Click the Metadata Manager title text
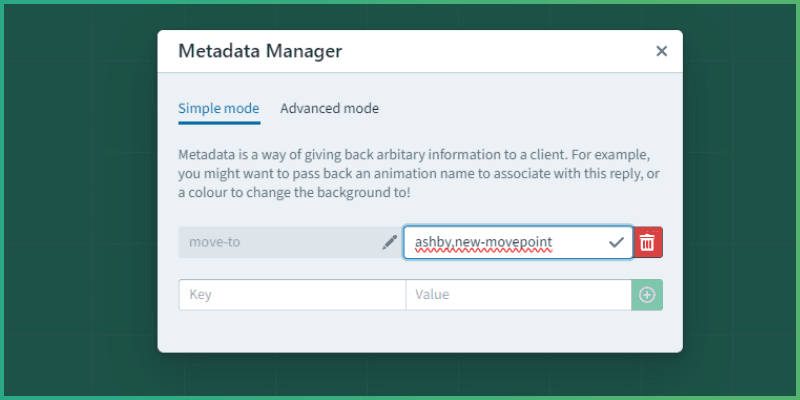The width and height of the screenshot is (800, 400). point(259,51)
